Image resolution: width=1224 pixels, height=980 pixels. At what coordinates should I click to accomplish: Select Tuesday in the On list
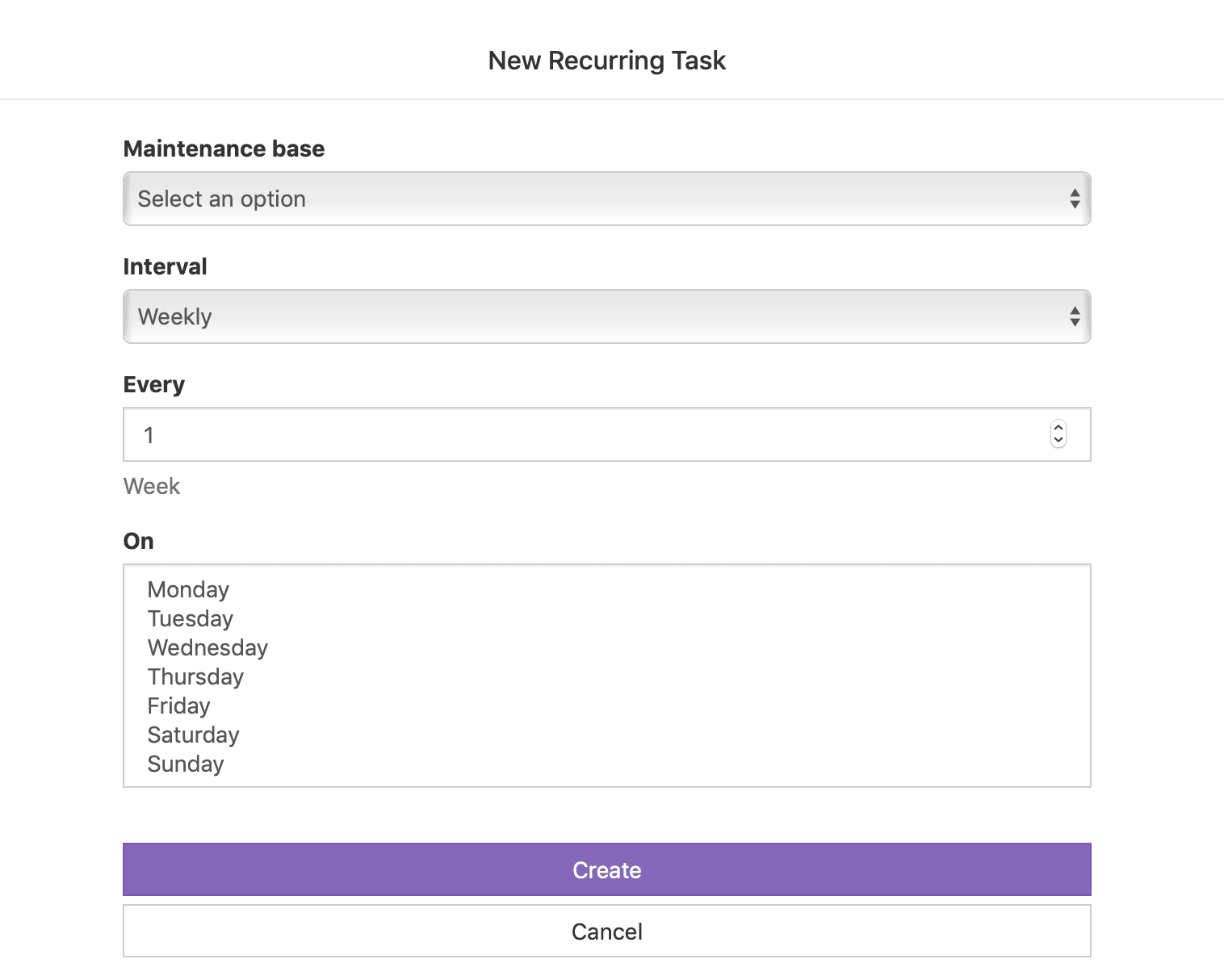191,618
